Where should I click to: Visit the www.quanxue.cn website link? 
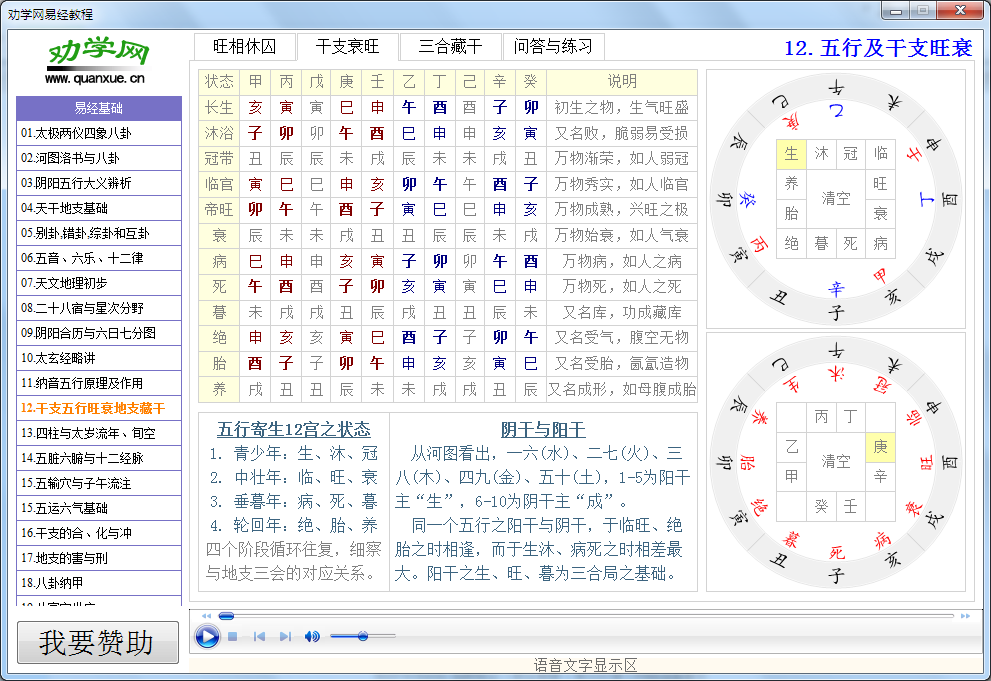[x=97, y=78]
